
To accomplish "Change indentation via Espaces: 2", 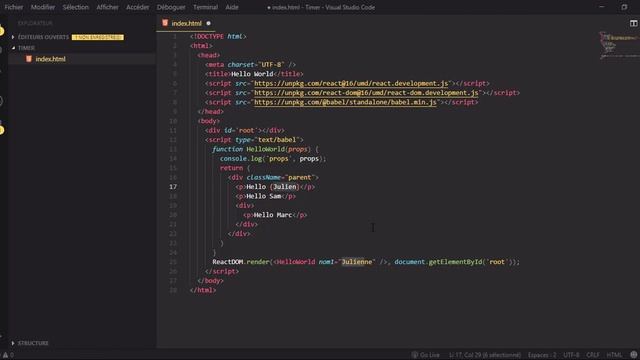I will [x=542, y=355].
